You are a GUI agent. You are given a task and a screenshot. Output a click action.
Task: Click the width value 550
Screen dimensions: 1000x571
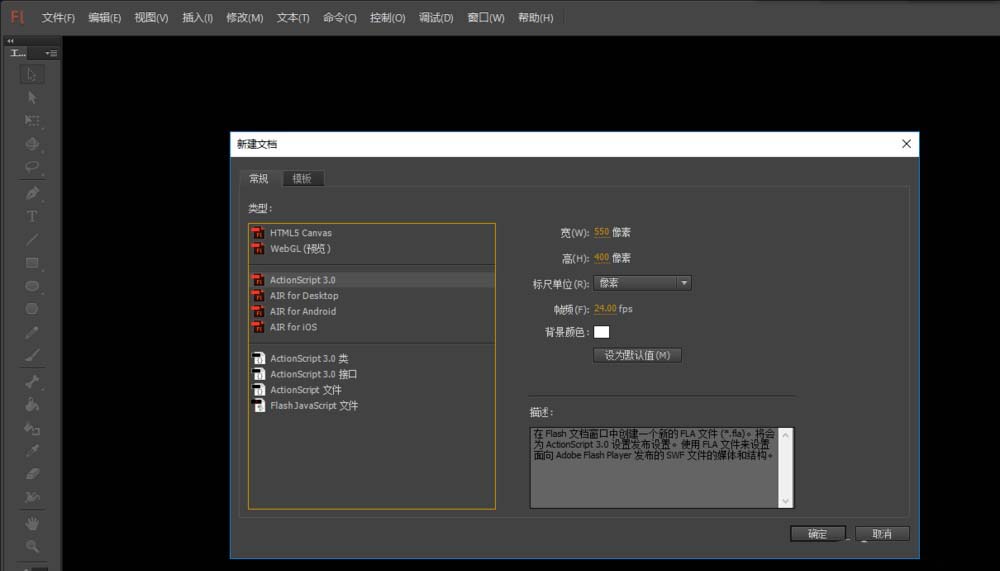601,232
